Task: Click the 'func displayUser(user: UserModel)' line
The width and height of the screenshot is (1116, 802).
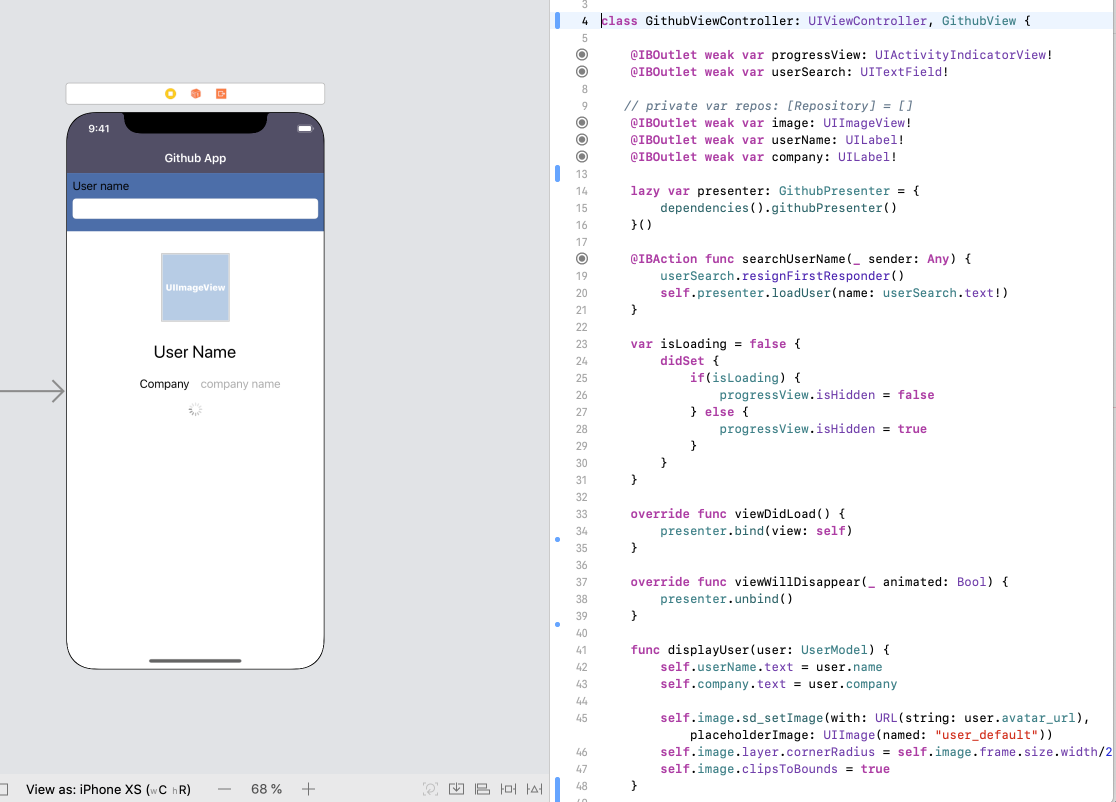Action: (760, 650)
